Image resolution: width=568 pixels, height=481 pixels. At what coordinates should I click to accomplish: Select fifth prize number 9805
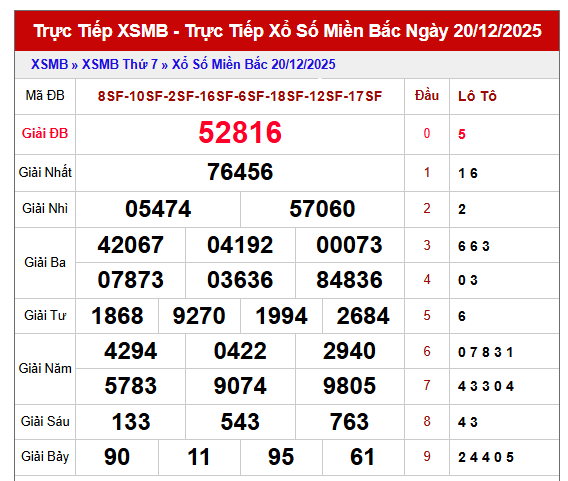[x=349, y=386]
